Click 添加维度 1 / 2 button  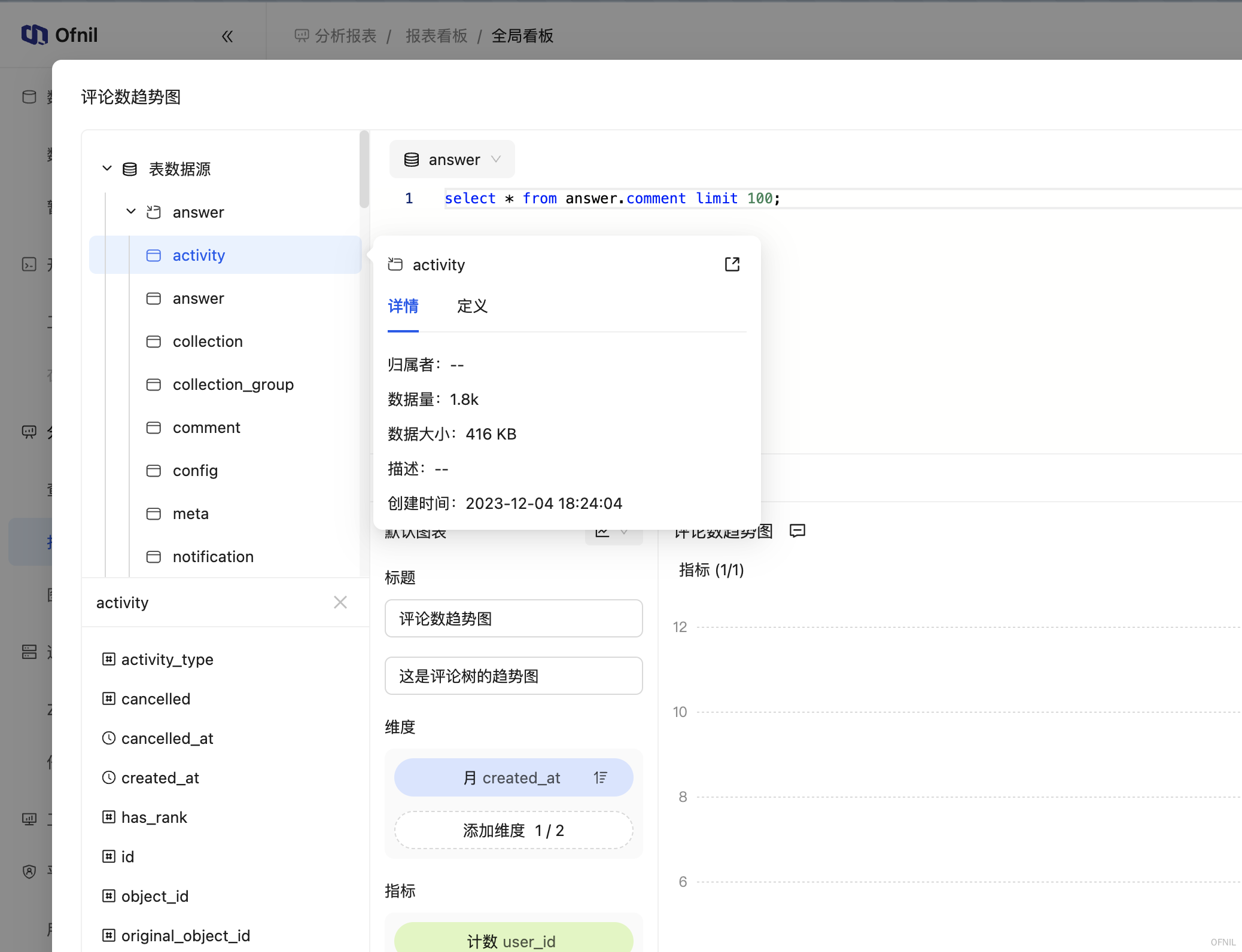513,830
